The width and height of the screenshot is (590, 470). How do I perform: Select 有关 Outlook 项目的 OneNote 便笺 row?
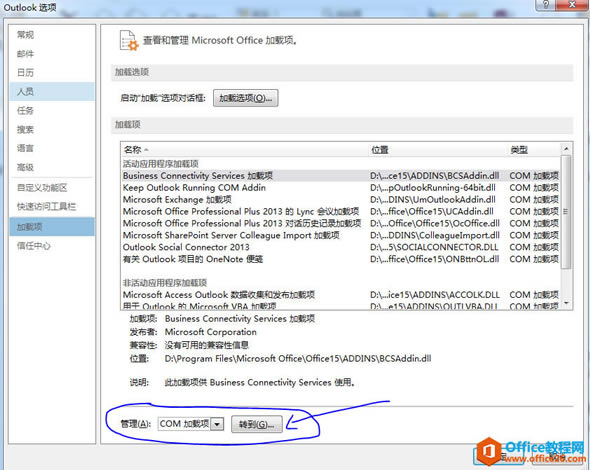[x=341, y=259]
